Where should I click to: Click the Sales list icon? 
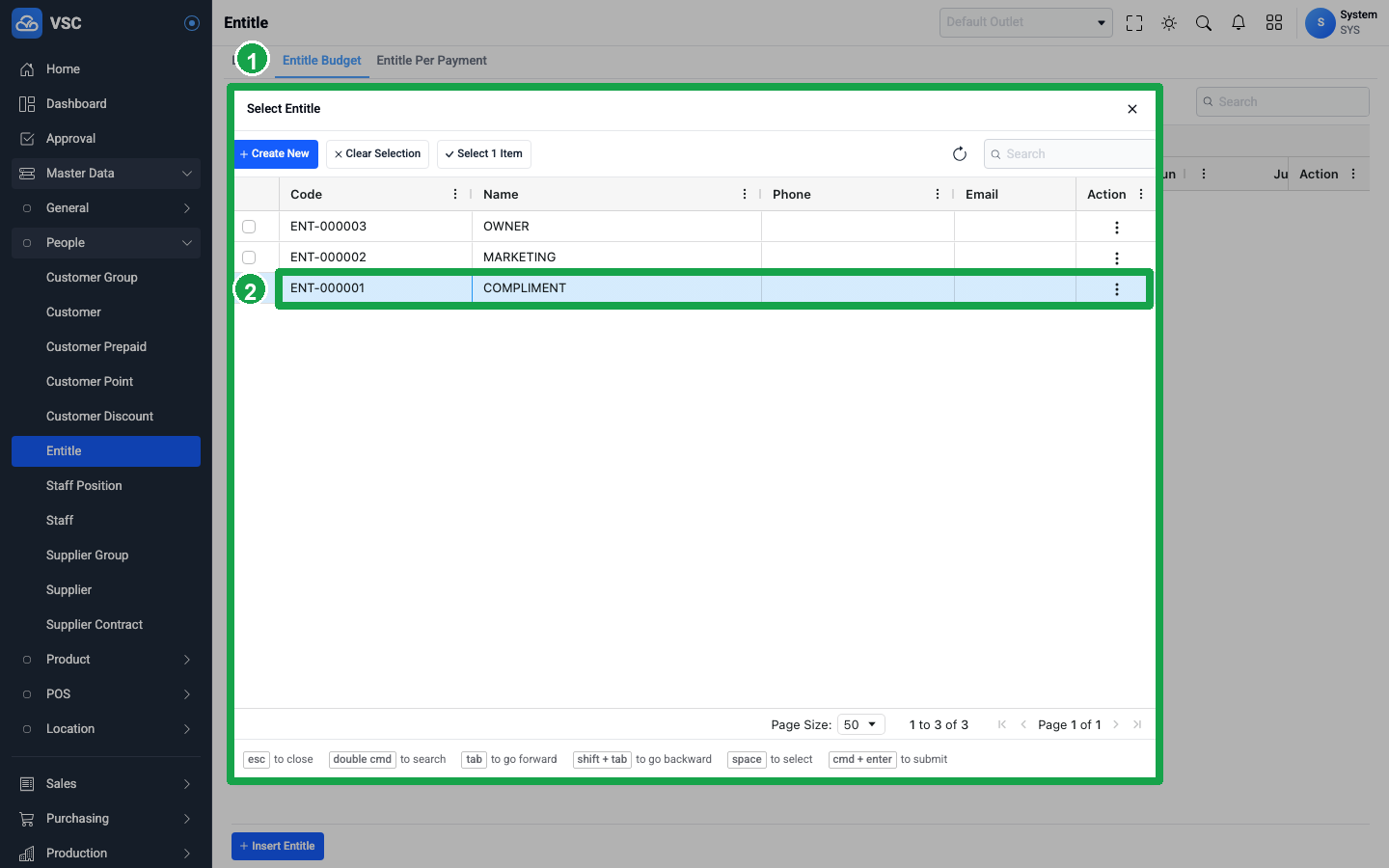pos(27,784)
